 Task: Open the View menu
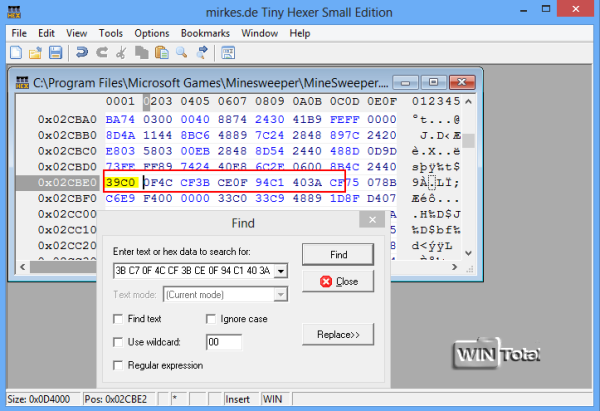pos(77,33)
